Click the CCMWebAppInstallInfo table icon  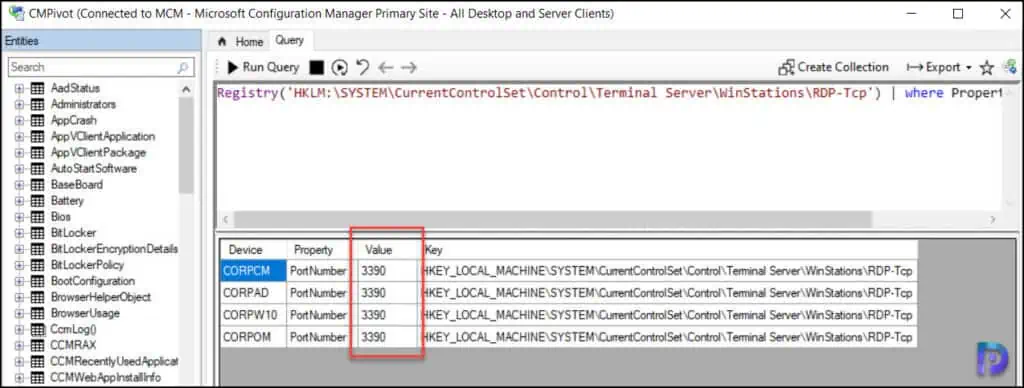(37, 377)
